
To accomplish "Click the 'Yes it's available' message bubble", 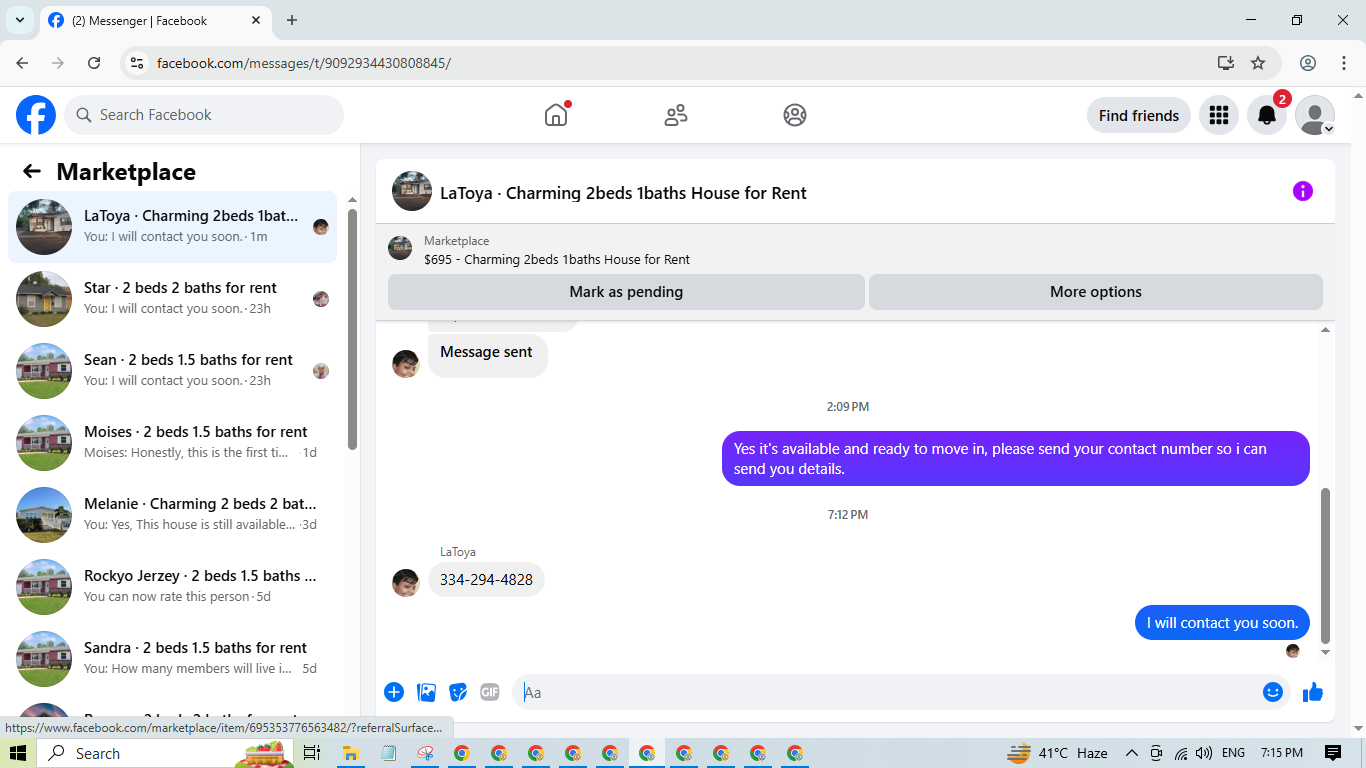I will click(1016, 459).
